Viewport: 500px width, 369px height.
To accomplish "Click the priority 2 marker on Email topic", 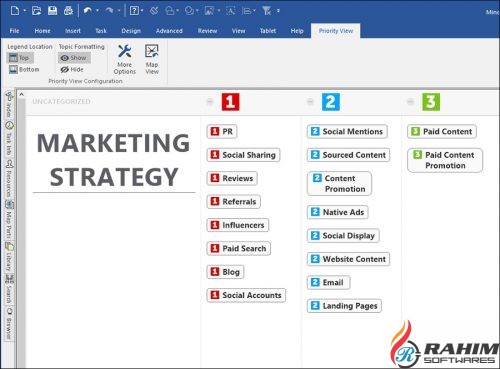I will point(315,282).
